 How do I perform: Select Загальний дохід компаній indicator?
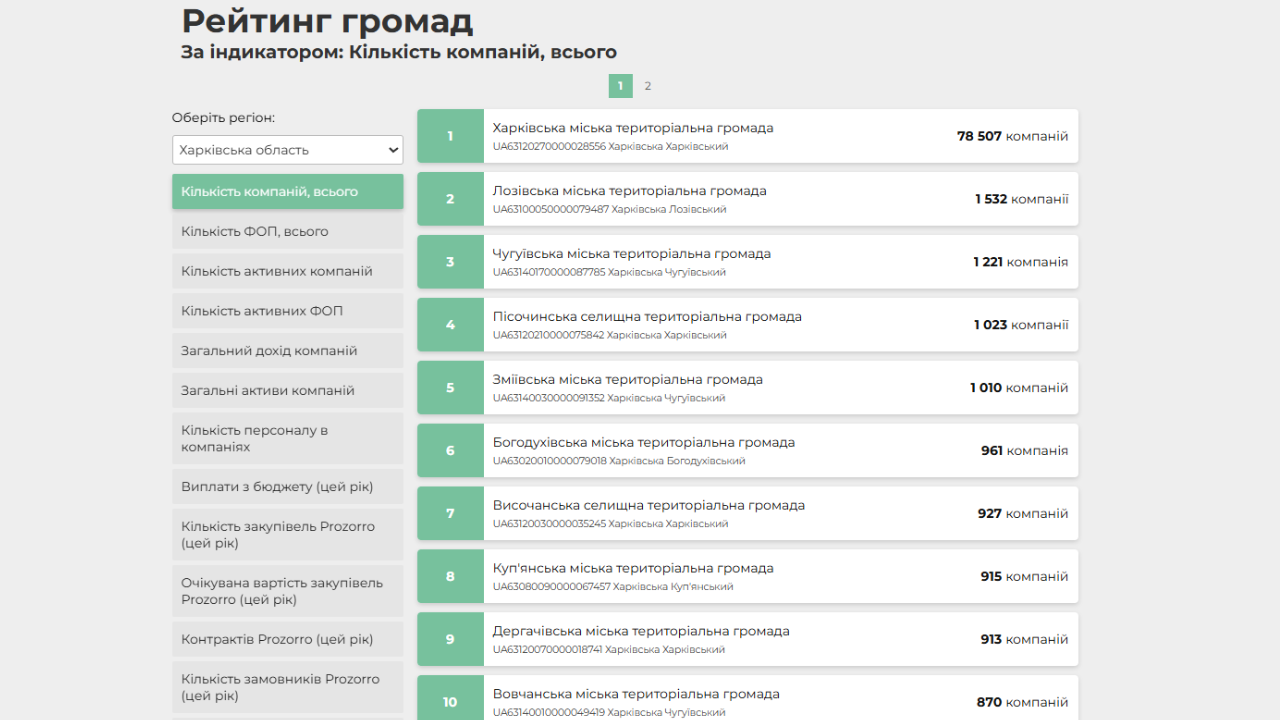click(x=287, y=351)
